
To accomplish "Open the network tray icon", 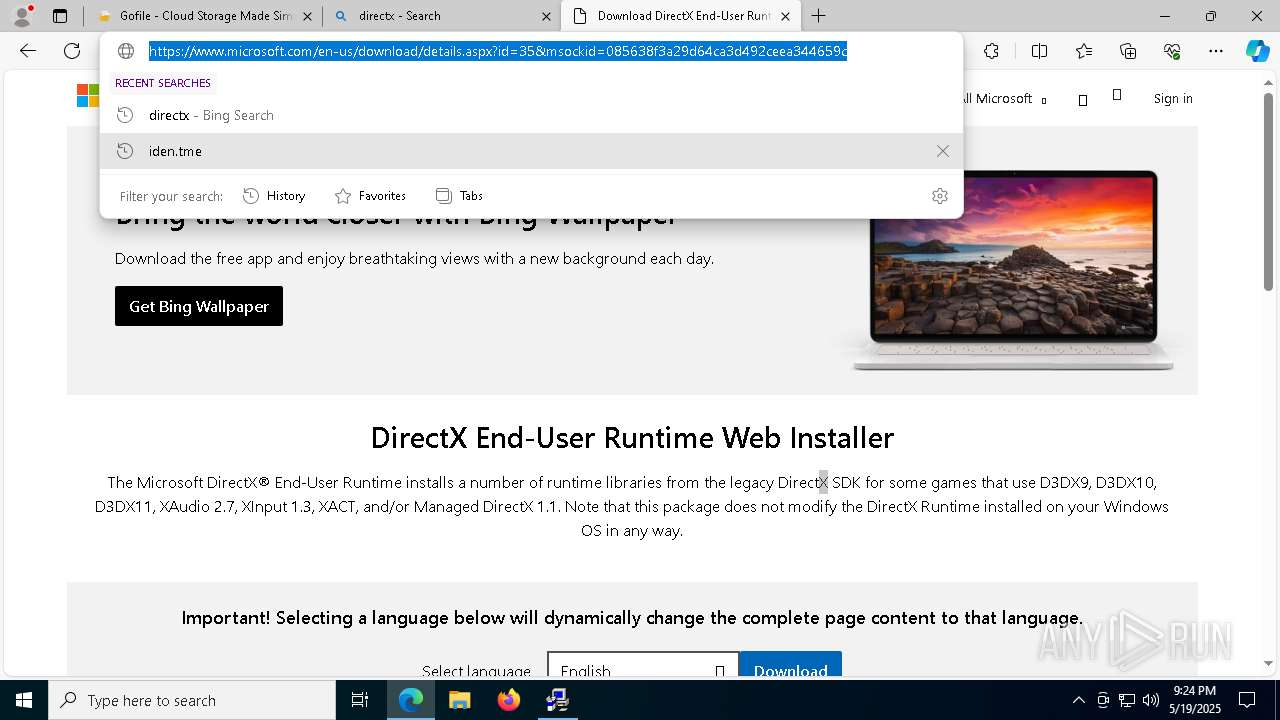I will pos(1127,700).
